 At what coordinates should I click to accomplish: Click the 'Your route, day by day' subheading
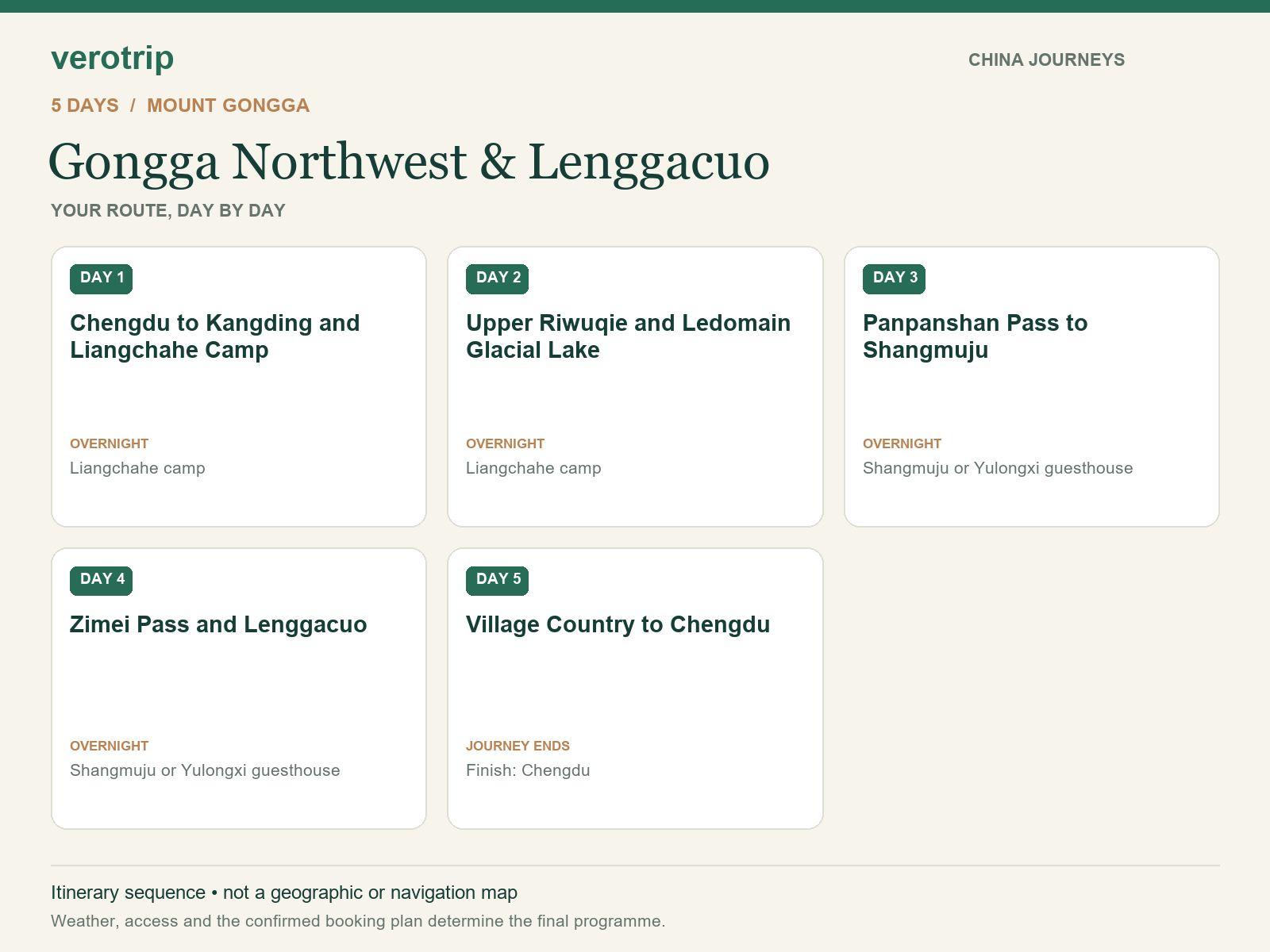(168, 211)
